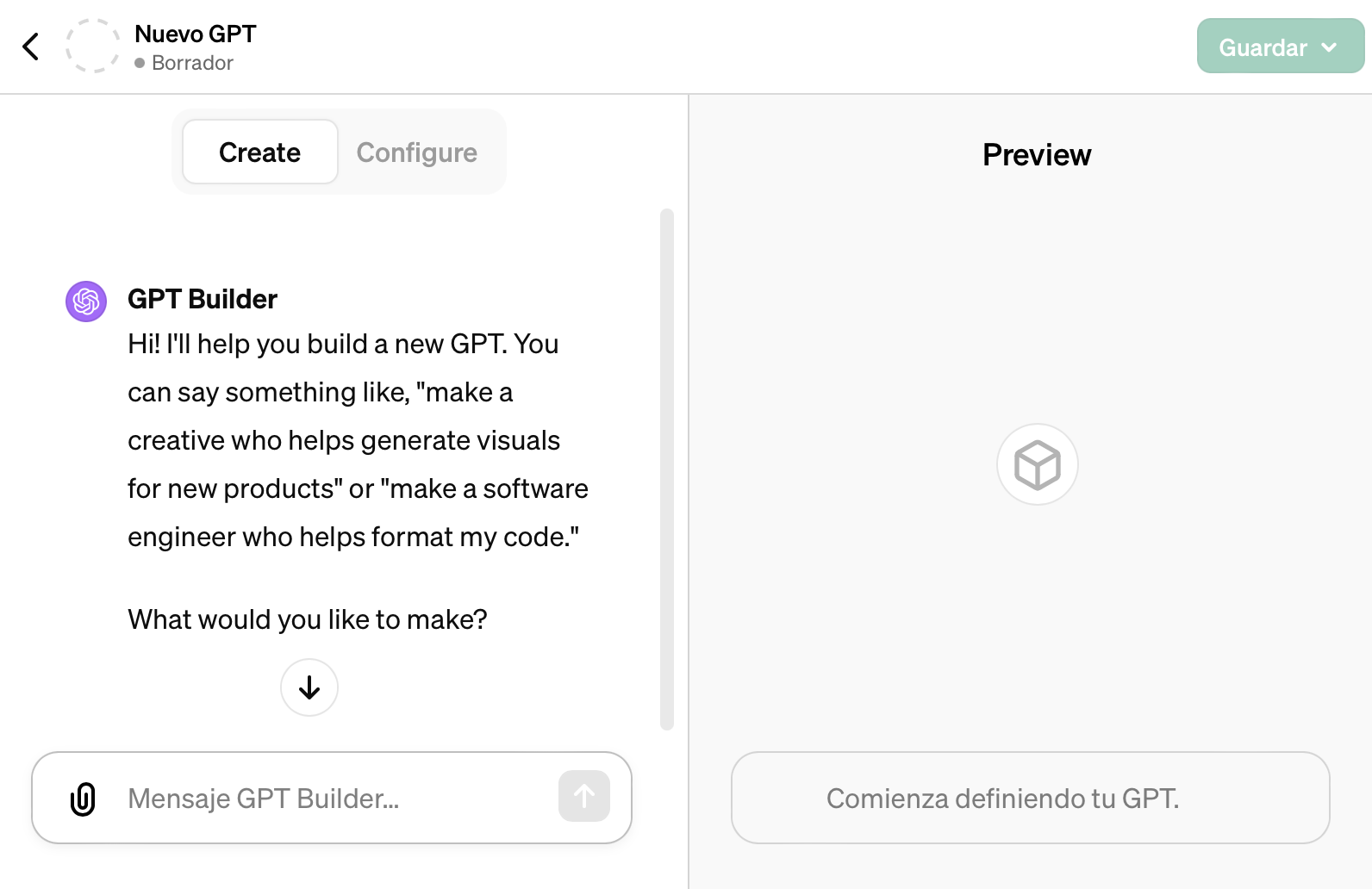Click the gray Borrador status dot
The width and height of the screenshot is (1372, 889).
140,63
